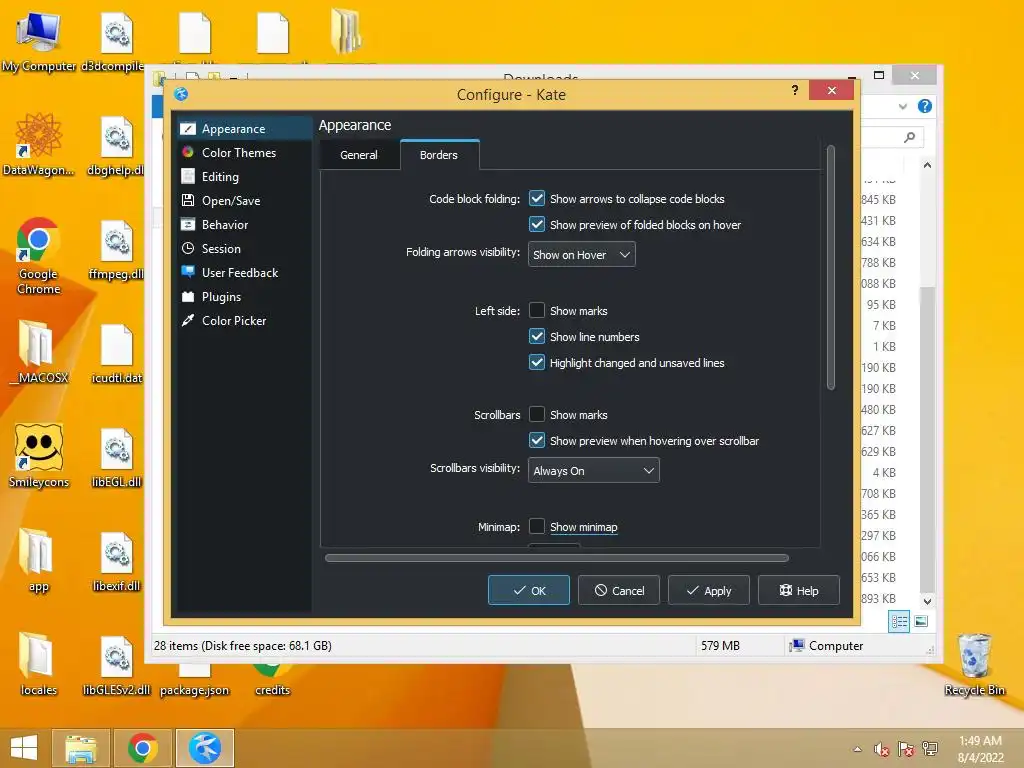Click the volume muted tray icon
1024x768 pixels.
click(882, 750)
